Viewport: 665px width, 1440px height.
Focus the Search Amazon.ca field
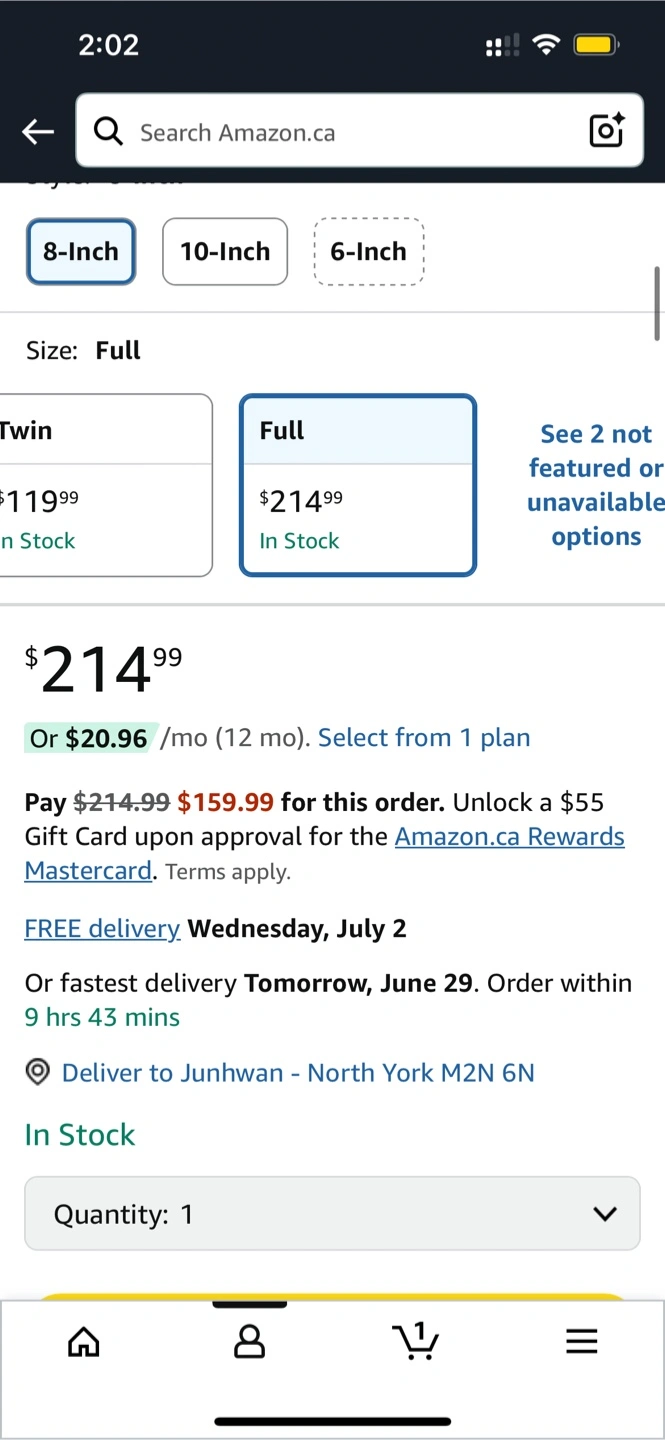tap(360, 131)
